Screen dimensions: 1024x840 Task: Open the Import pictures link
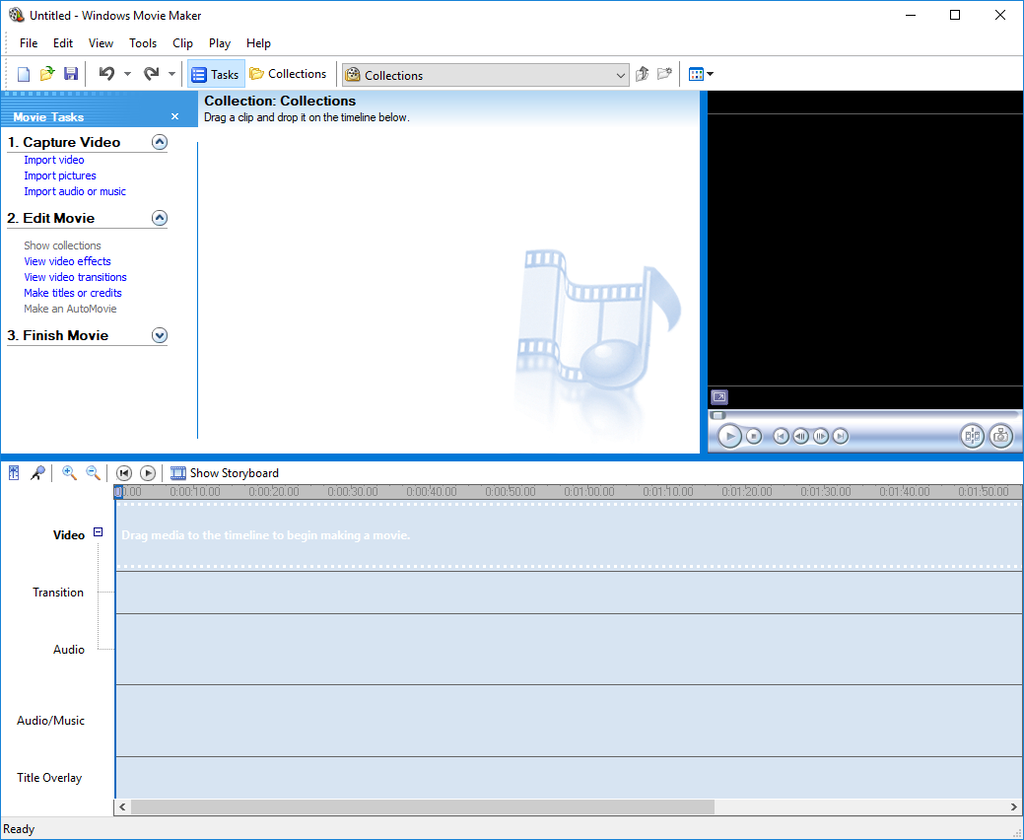point(59,175)
